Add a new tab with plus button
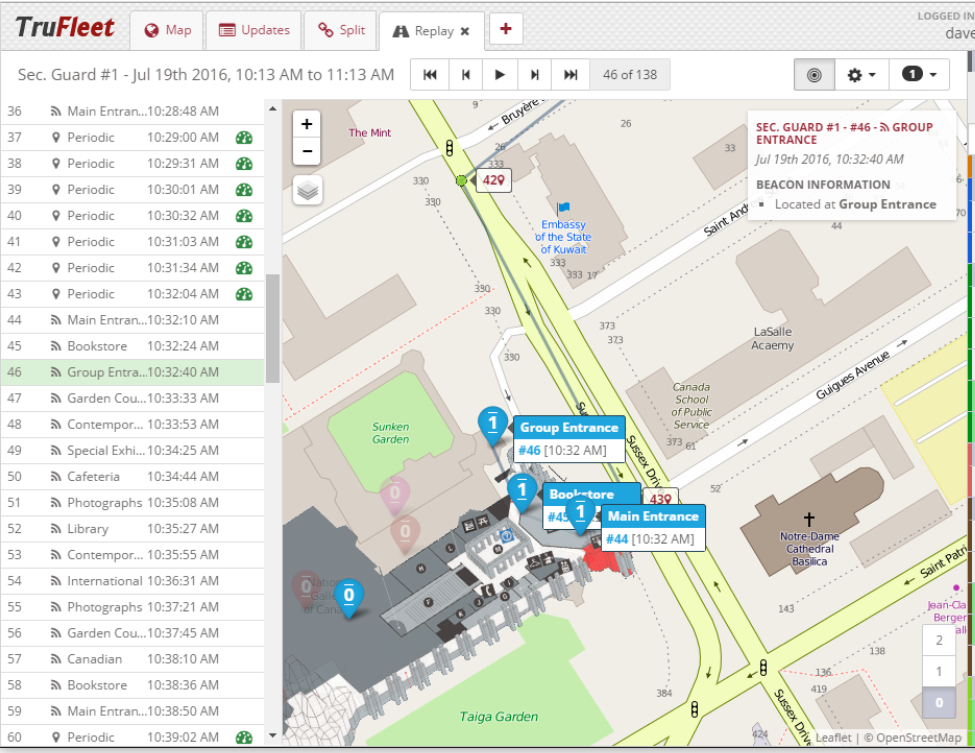Viewport: 975px width, 753px height. 506,29
